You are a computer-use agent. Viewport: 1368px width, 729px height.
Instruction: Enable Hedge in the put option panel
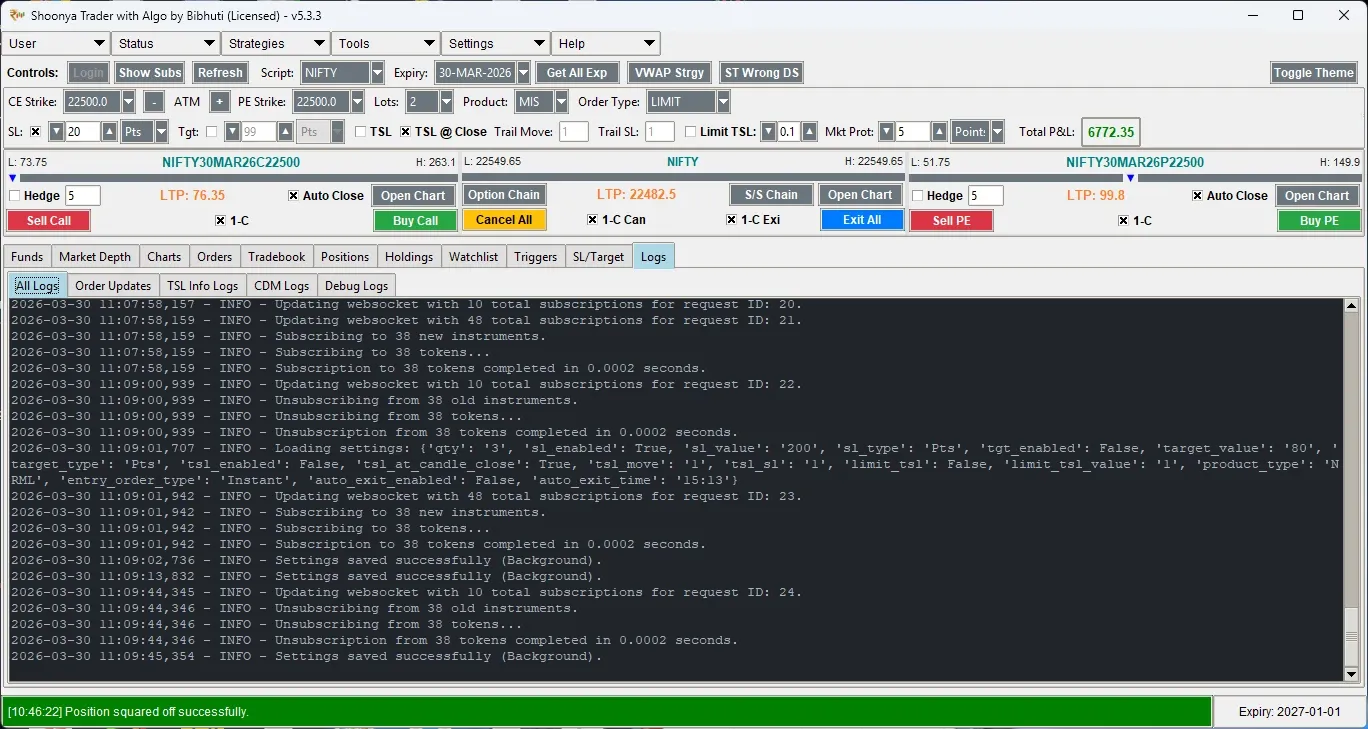(917, 196)
